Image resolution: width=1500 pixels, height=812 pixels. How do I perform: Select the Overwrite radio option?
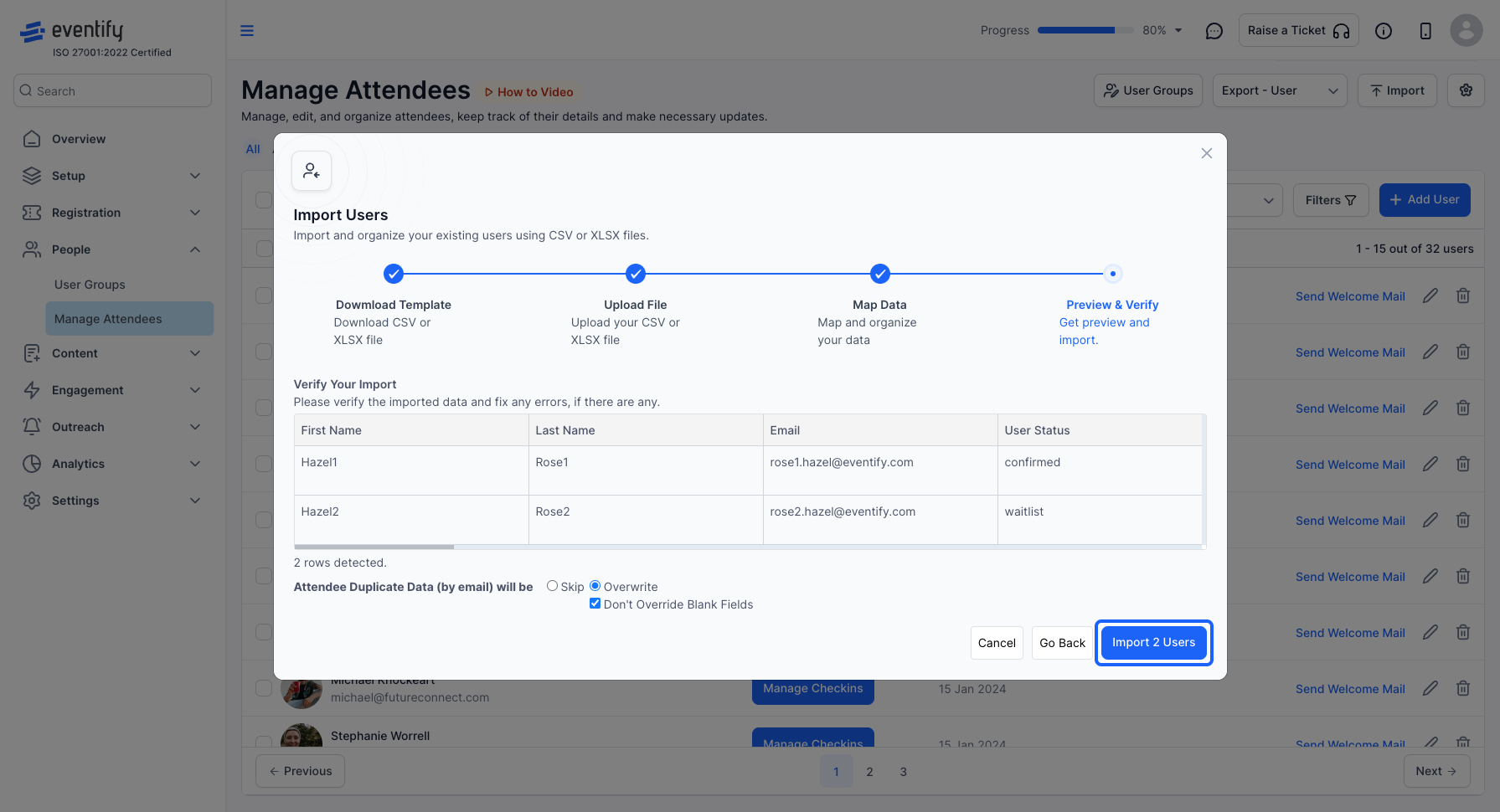(x=595, y=586)
